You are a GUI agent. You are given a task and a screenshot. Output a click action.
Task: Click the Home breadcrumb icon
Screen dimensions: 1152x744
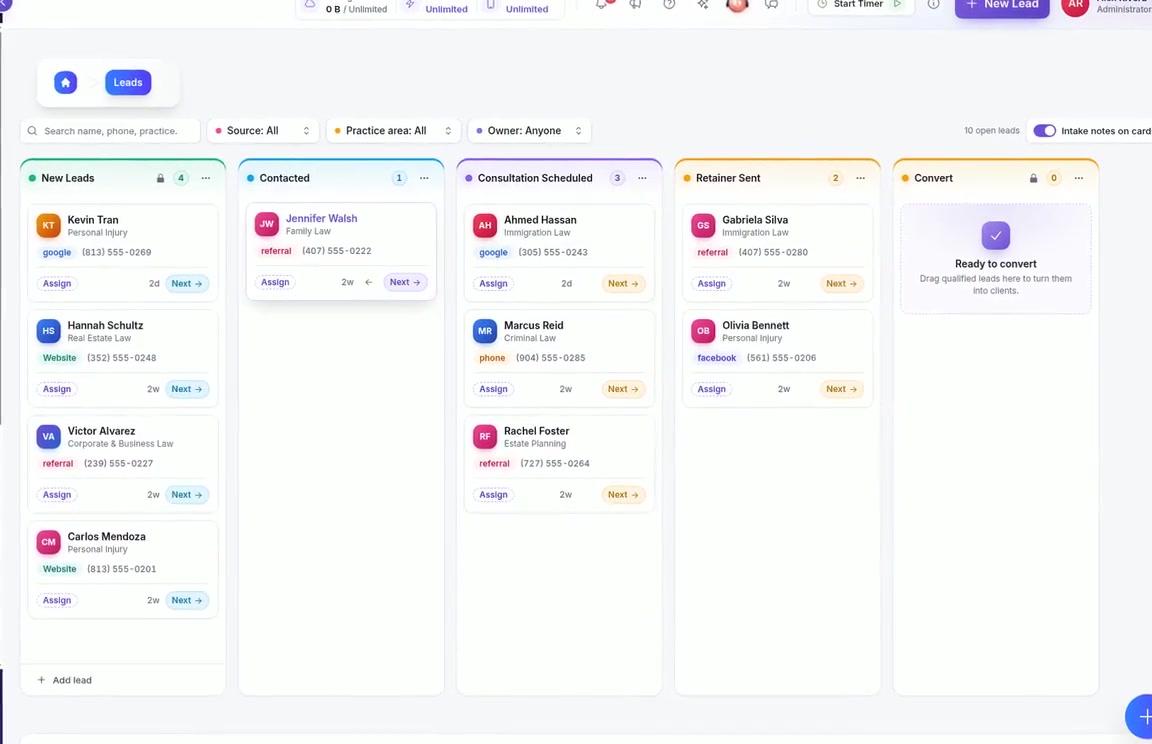click(65, 82)
